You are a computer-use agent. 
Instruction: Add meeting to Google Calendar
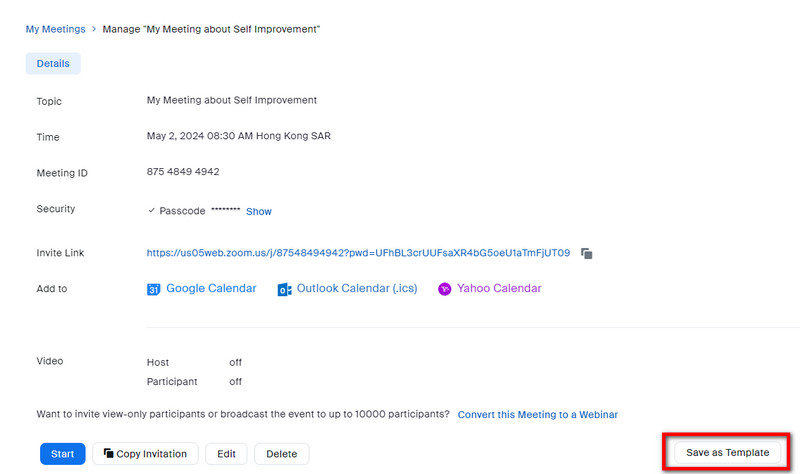click(x=211, y=288)
